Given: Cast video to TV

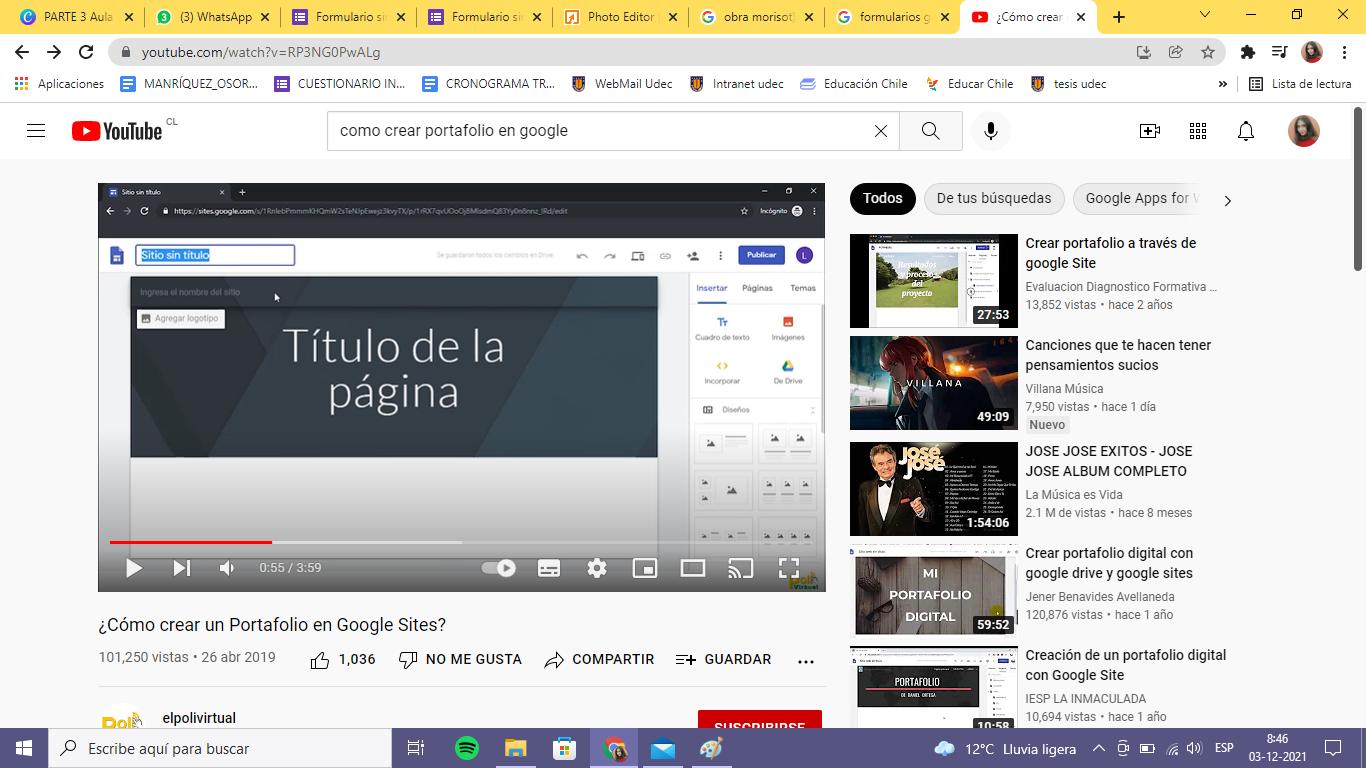Looking at the screenshot, I should coord(740,568).
